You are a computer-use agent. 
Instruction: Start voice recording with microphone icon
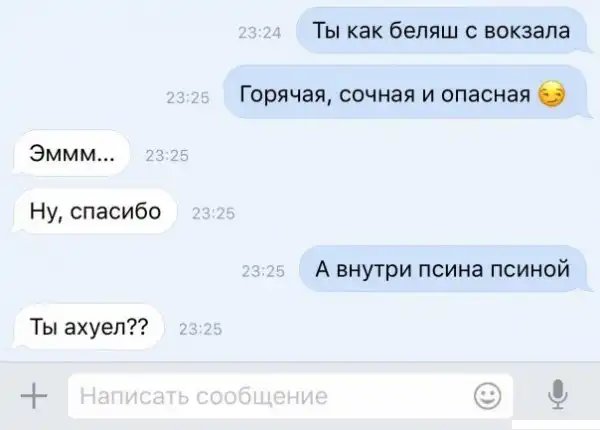558,394
